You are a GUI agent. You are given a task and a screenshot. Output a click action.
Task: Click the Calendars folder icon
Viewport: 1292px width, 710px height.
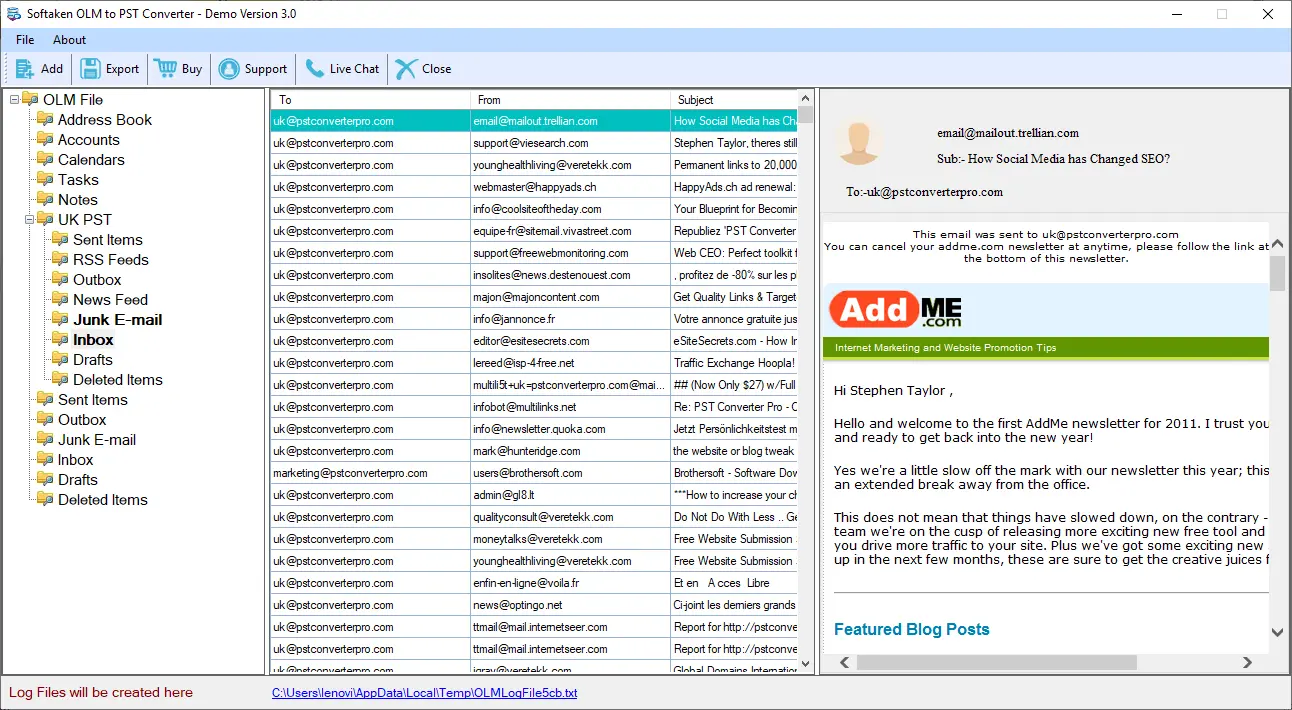44,159
